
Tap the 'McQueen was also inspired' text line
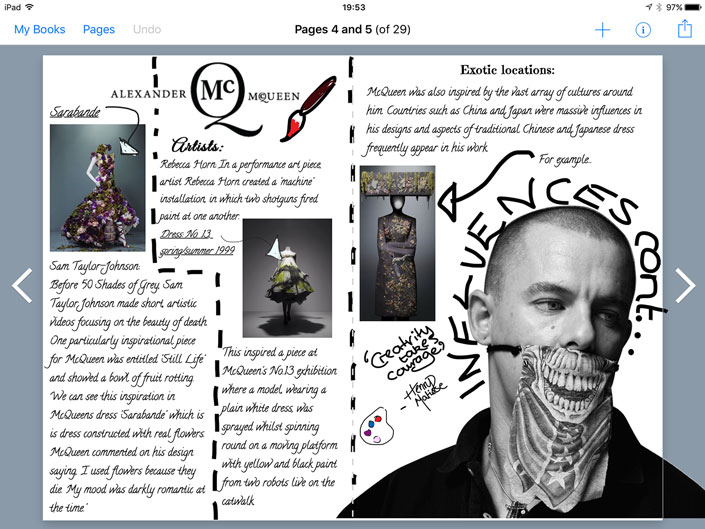point(500,92)
